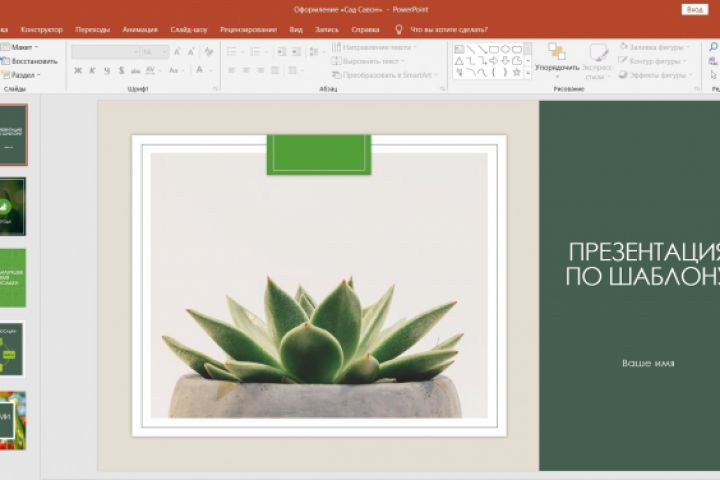Expand the shapes gallery with the More arrow
The width and height of the screenshot is (720, 480).
point(528,73)
